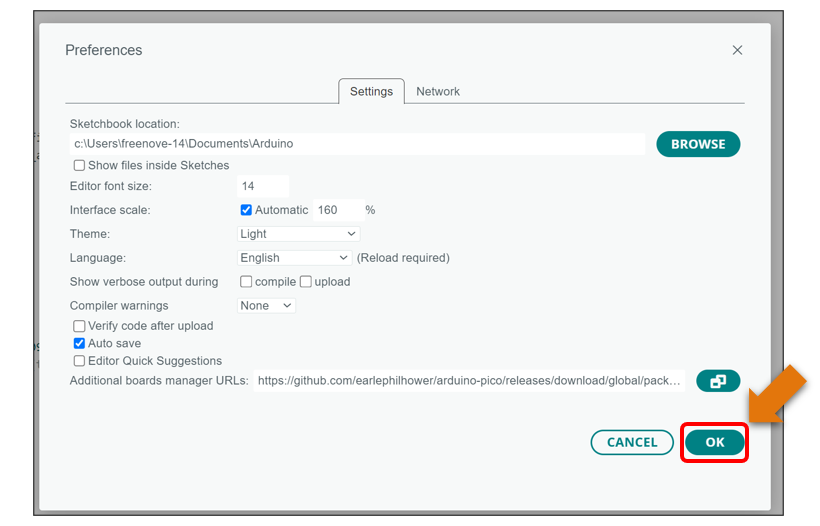Click the 'Show verbose output during' label

144,282
